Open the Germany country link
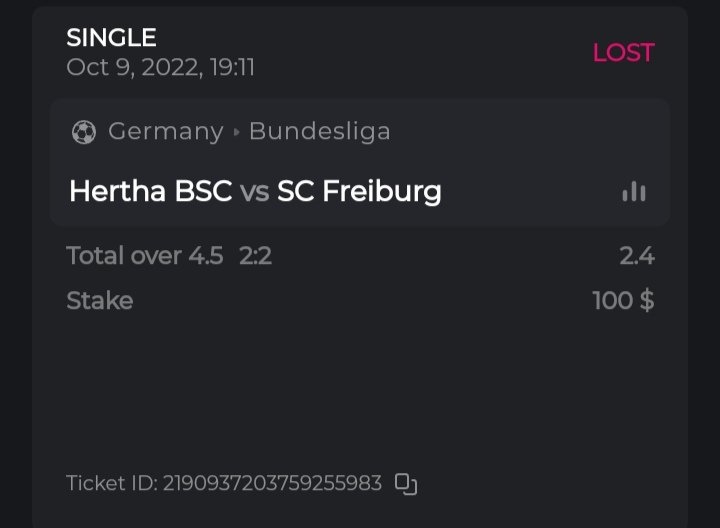 tap(165, 131)
